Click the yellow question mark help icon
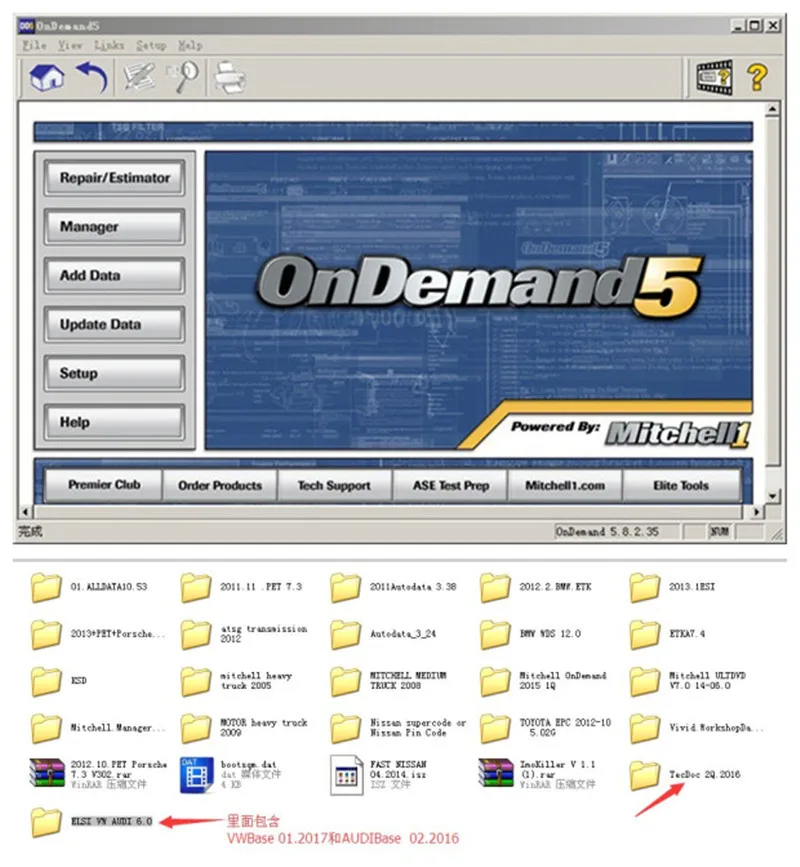 (x=757, y=77)
